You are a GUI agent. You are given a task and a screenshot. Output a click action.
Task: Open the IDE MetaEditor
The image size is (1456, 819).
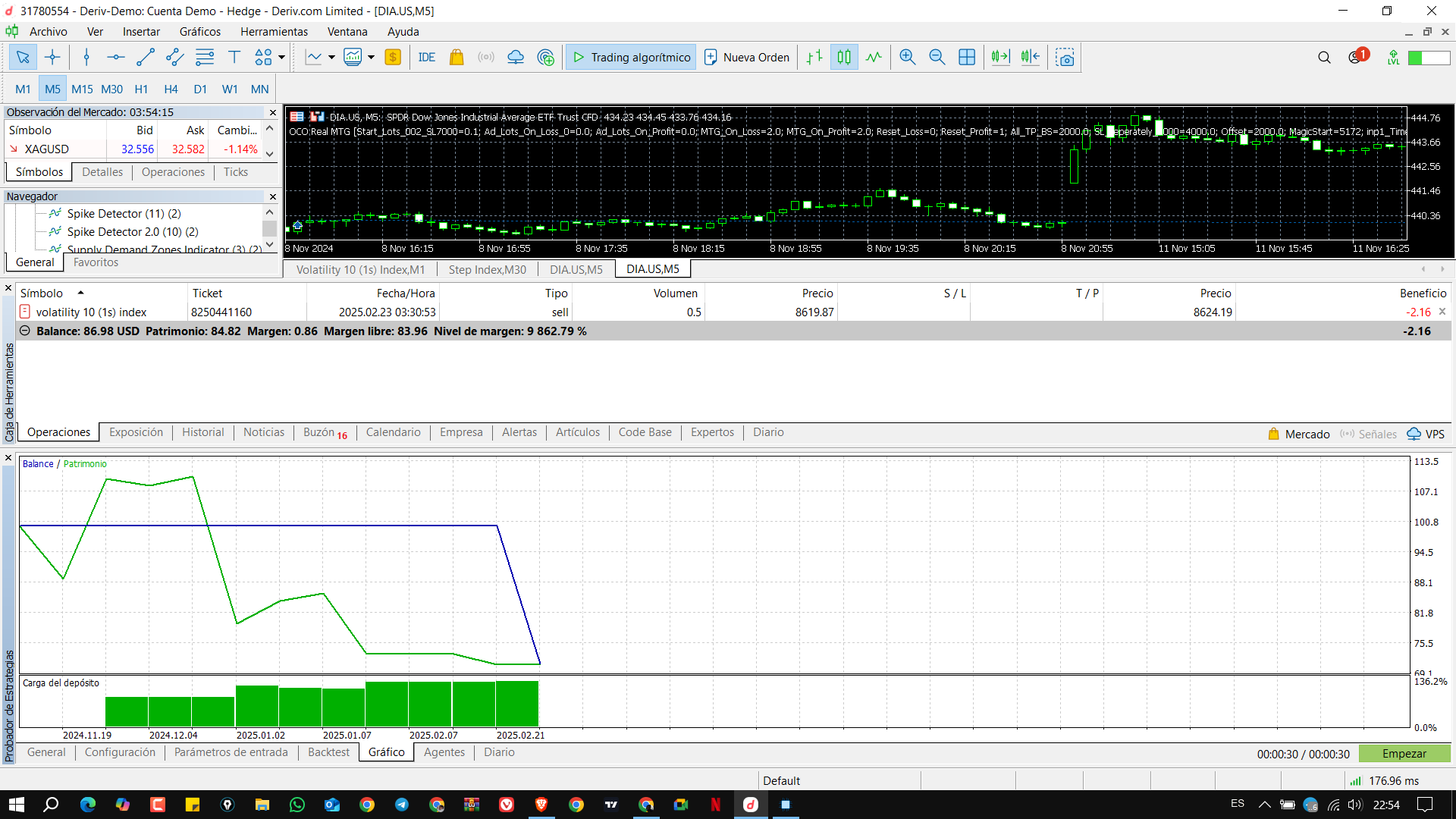(x=427, y=57)
